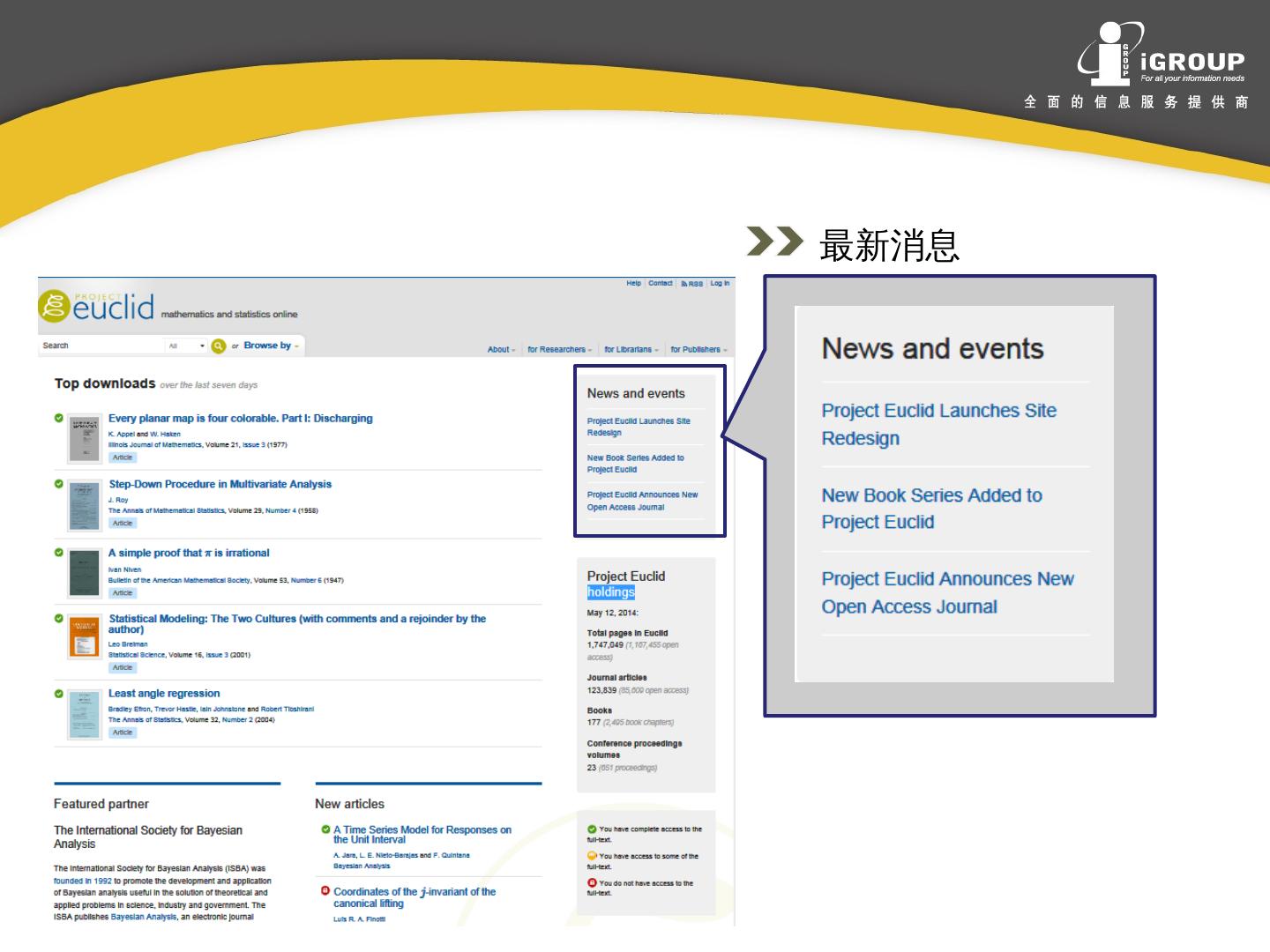Open The Annals of Mathematical Statistics link
Screen dimensions: 1270x952
click(x=167, y=510)
